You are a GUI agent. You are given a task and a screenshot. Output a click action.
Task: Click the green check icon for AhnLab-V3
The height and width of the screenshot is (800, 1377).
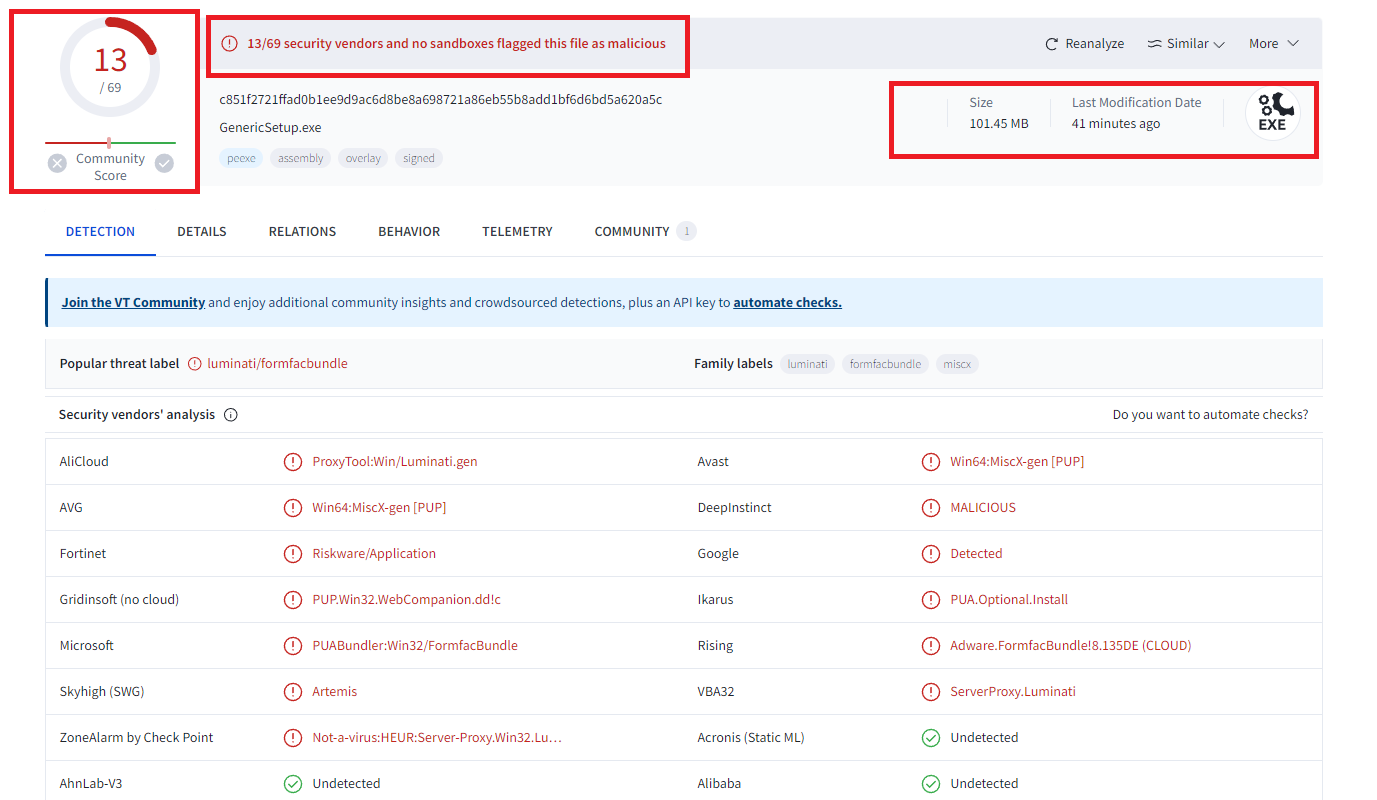click(293, 784)
